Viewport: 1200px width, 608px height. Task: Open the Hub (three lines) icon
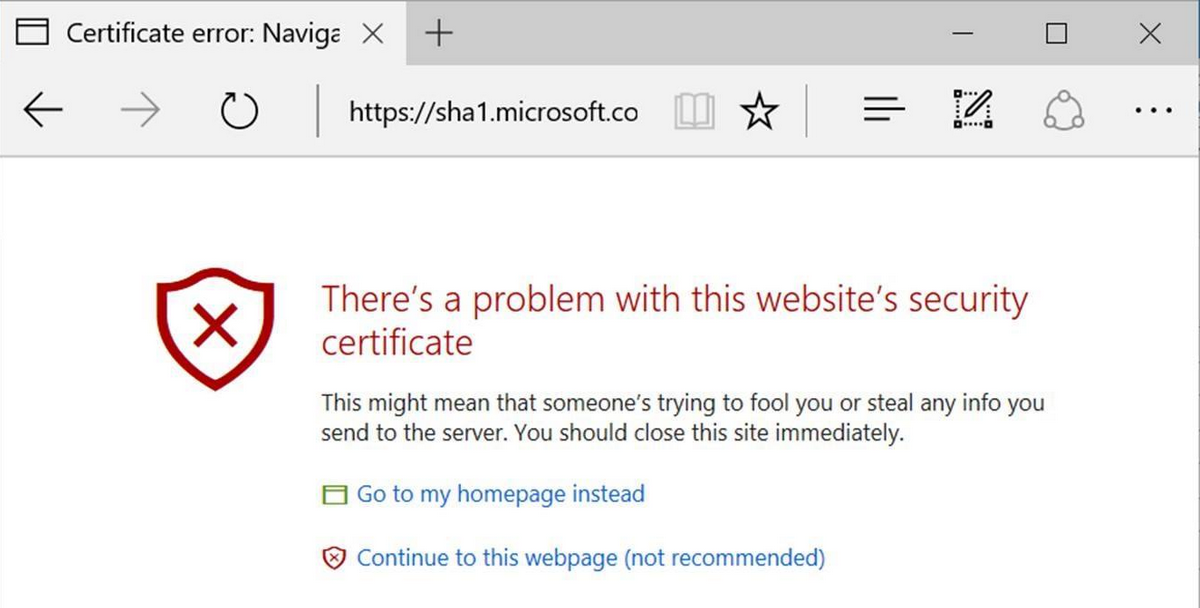click(x=884, y=111)
